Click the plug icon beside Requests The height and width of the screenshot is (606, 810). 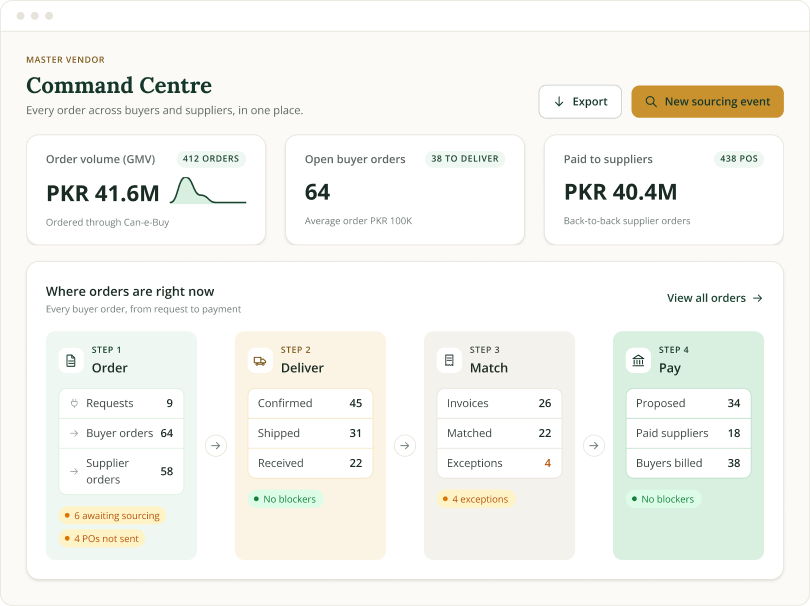pyautogui.click(x=74, y=403)
